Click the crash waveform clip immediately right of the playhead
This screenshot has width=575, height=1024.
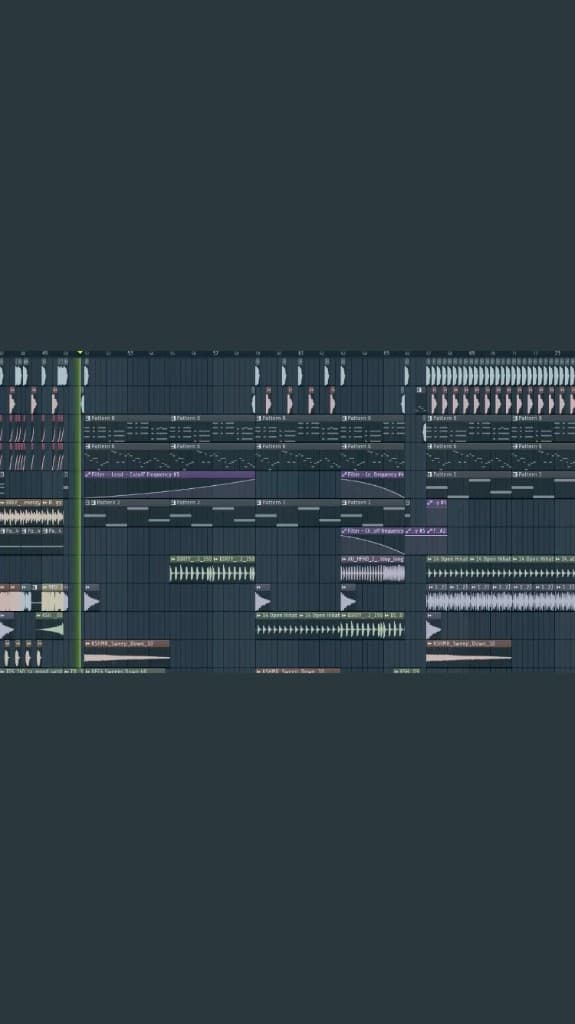[x=91, y=598]
